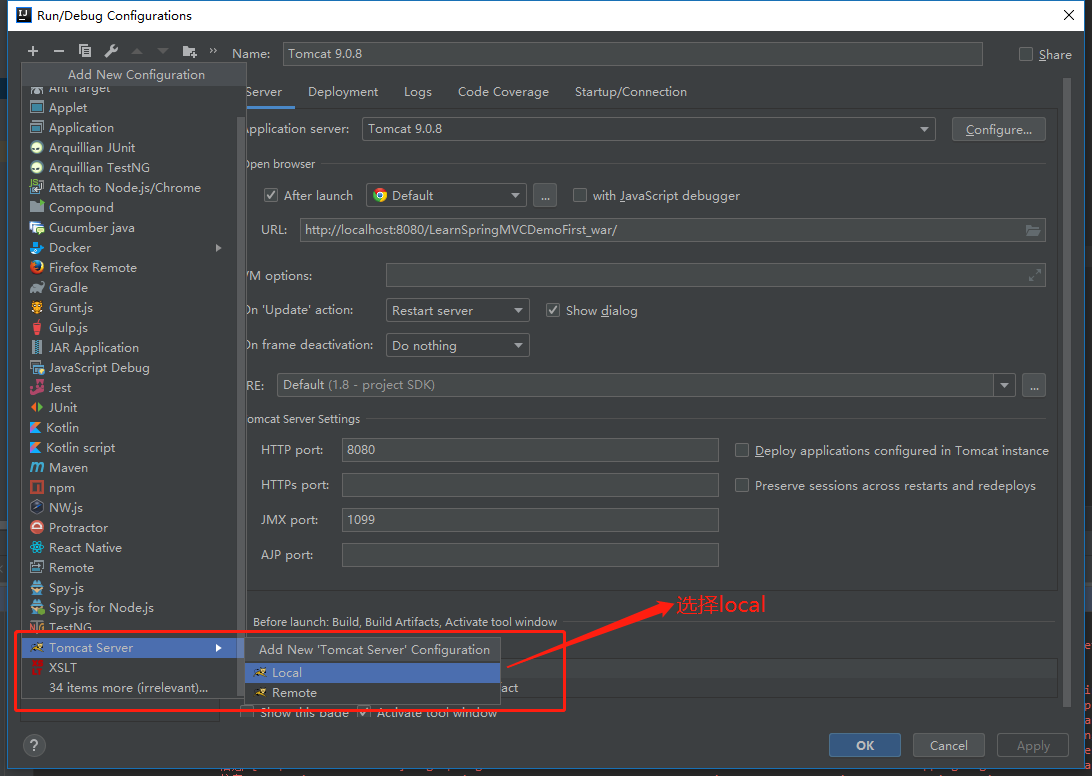This screenshot has height=776, width=1092.
Task: Choose Remote Tomcat Server option
Action: (x=373, y=693)
